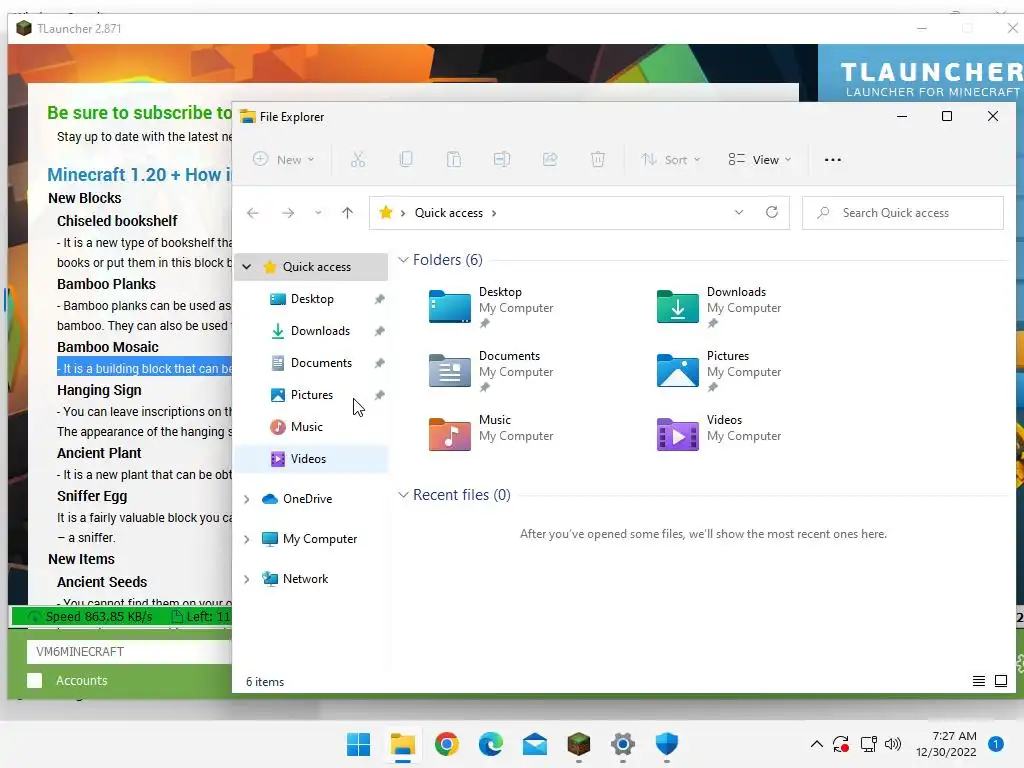Collapse the Folders (6) group
The image size is (1024, 768).
(404, 260)
